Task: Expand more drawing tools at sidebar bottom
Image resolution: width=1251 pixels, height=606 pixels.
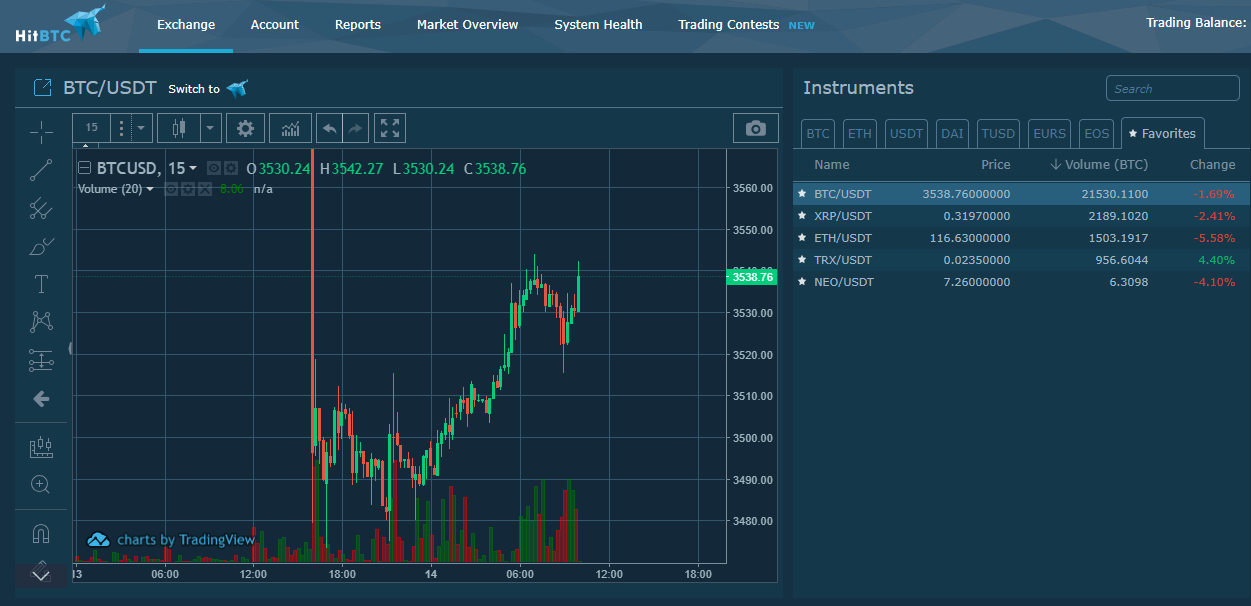Action: click(41, 575)
